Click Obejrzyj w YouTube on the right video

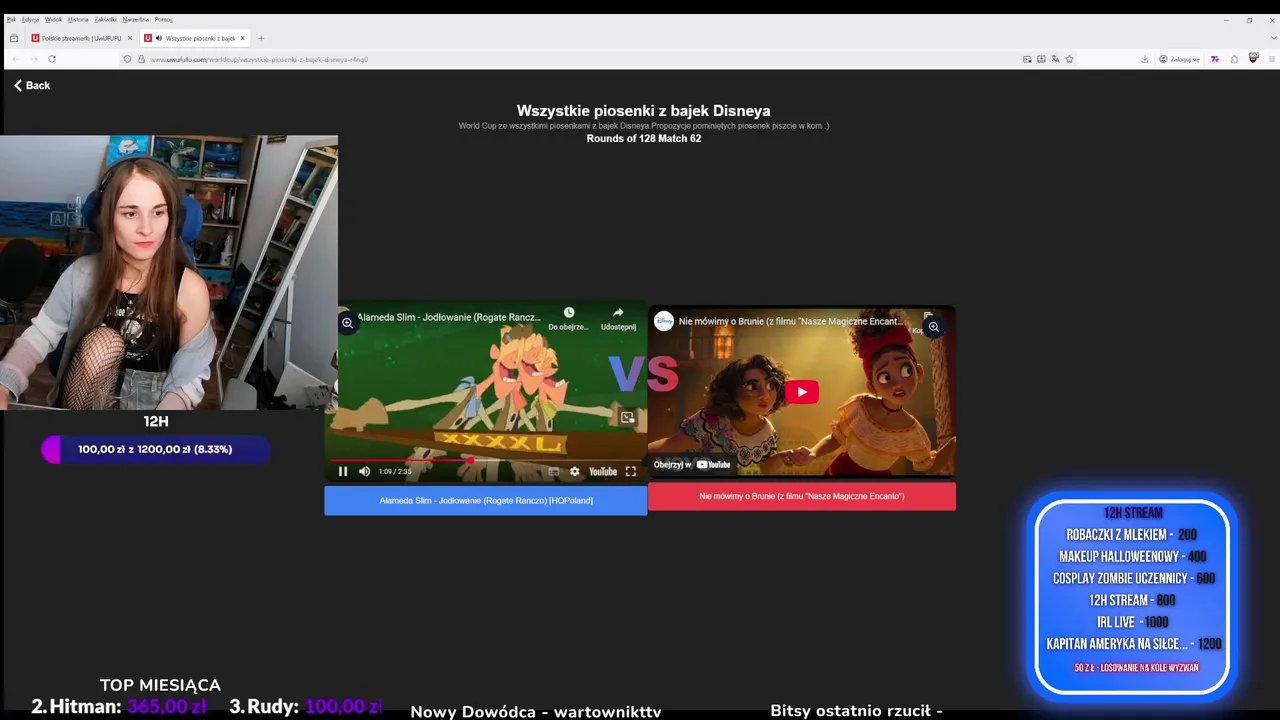[x=692, y=464]
